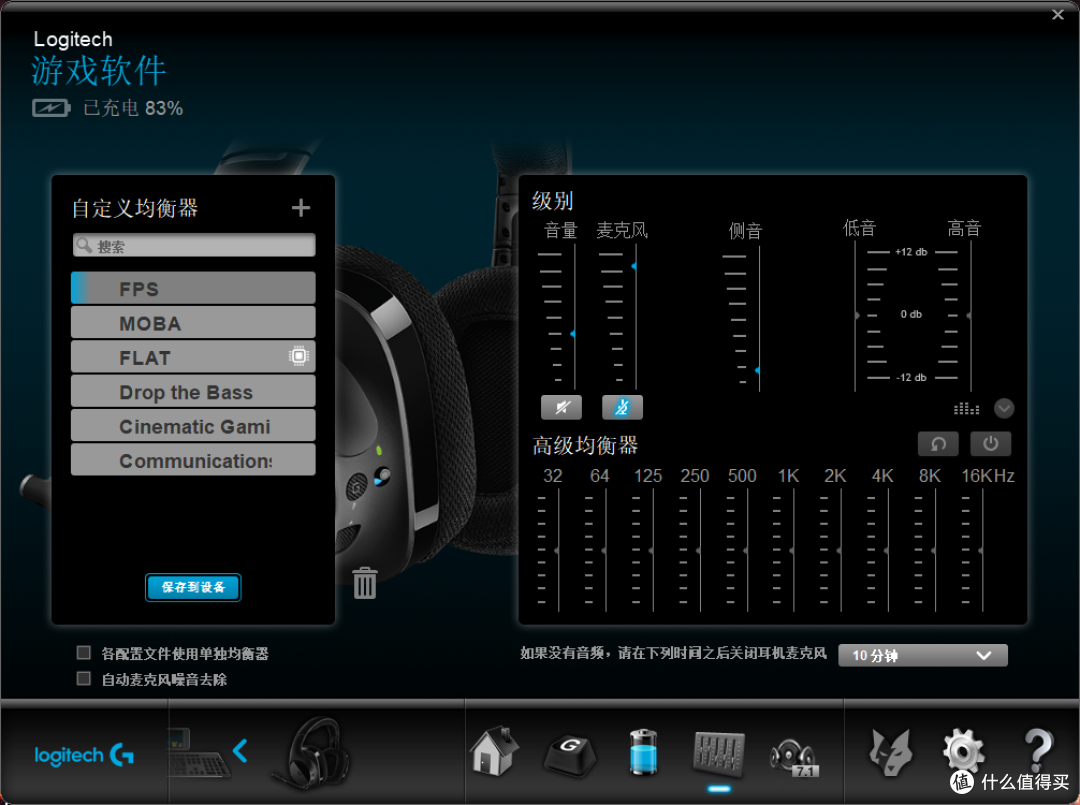1080x805 pixels.
Task: Click the left arrow device switcher
Action: coord(240,751)
